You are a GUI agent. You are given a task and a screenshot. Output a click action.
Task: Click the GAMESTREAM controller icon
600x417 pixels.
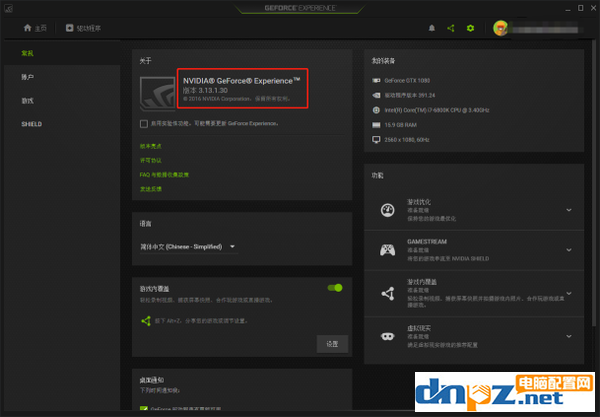pos(387,250)
